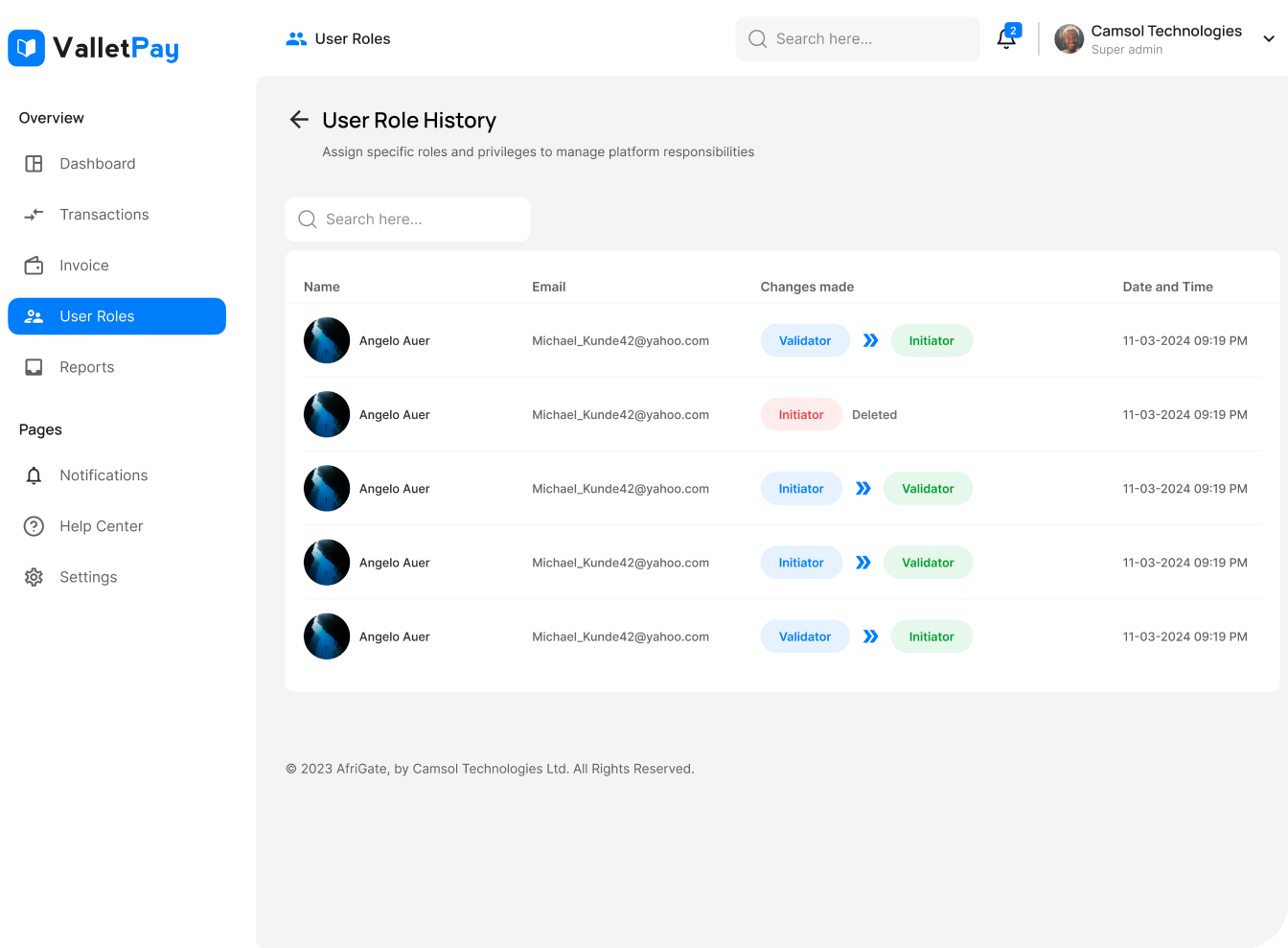Open the notifications bell icon
Screen dimensions: 1288x948
pyautogui.click(x=1006, y=39)
